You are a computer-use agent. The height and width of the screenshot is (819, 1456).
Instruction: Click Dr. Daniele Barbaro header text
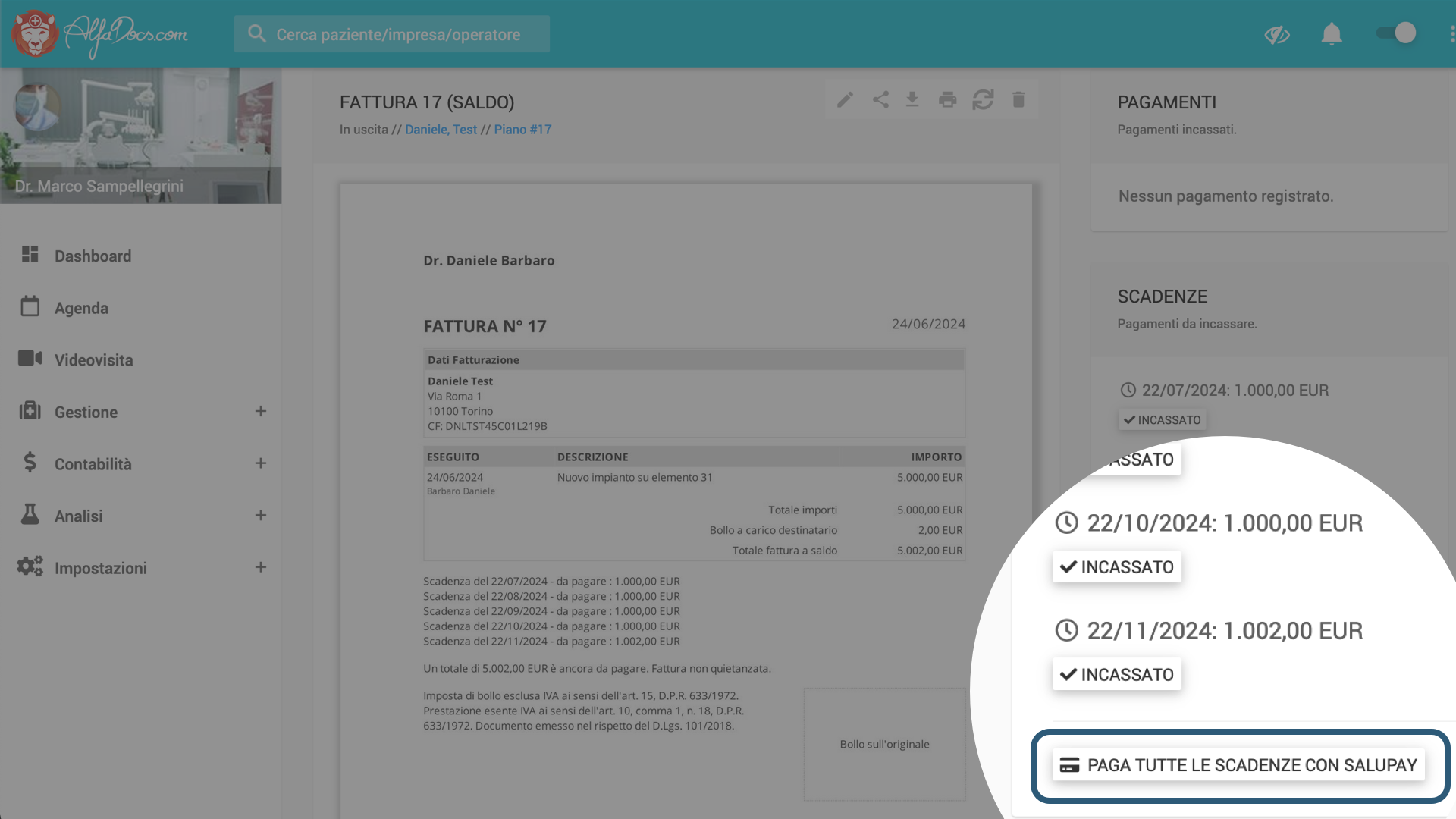click(x=489, y=260)
